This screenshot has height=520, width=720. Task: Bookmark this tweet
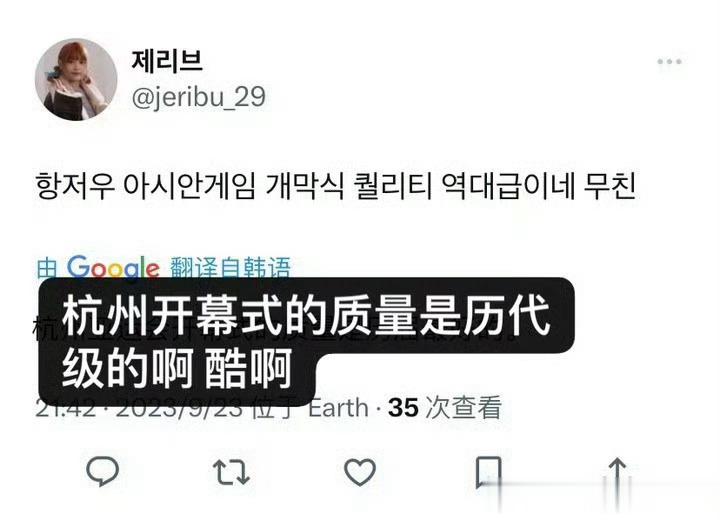[489, 472]
